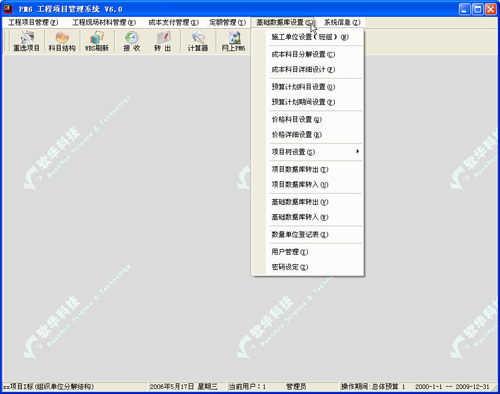The height and width of the screenshot is (394, 500).
Task: Open the 网上PM6 toolbar icon
Action: [233, 41]
